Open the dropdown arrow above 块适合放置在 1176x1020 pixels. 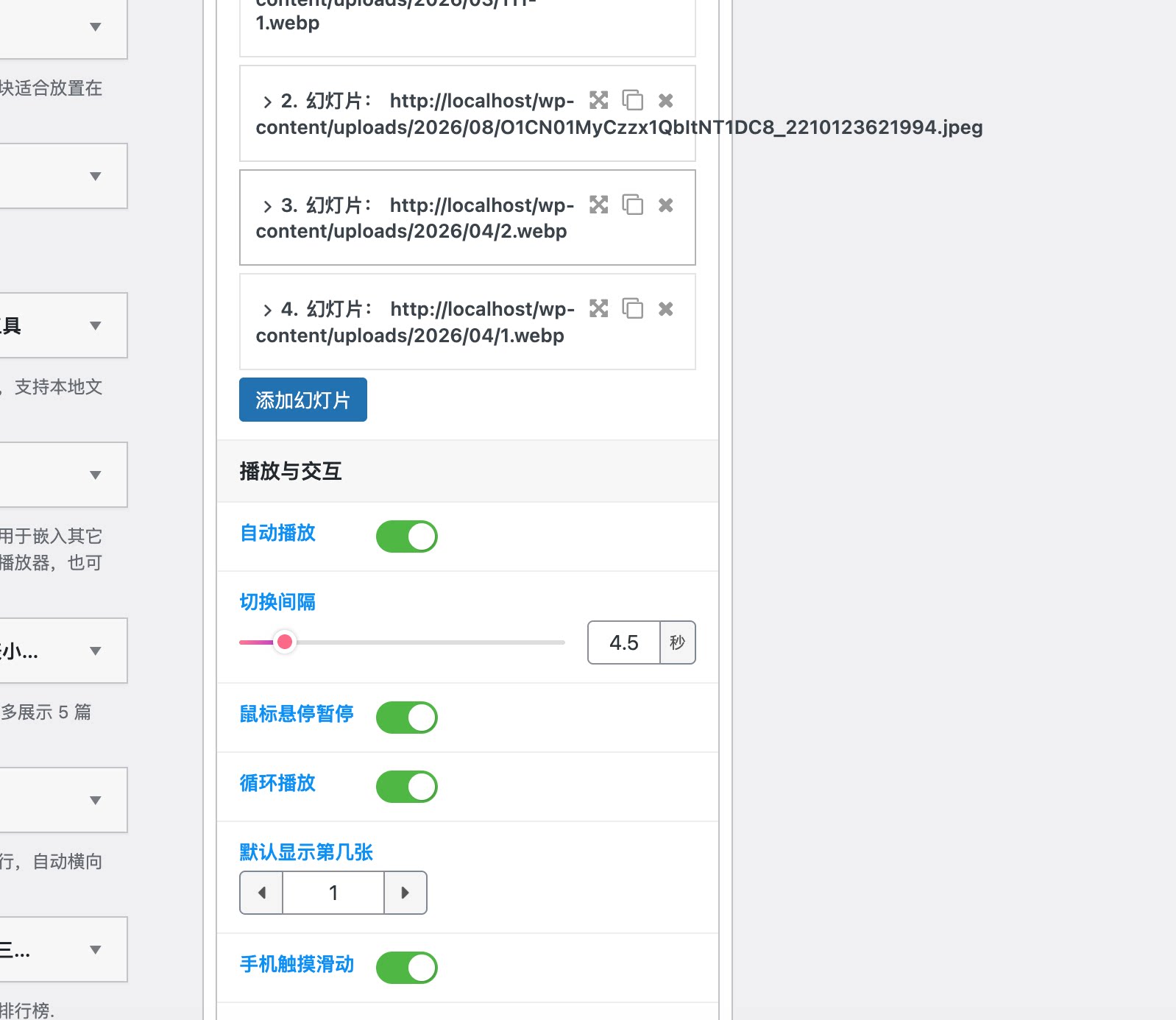point(95,27)
